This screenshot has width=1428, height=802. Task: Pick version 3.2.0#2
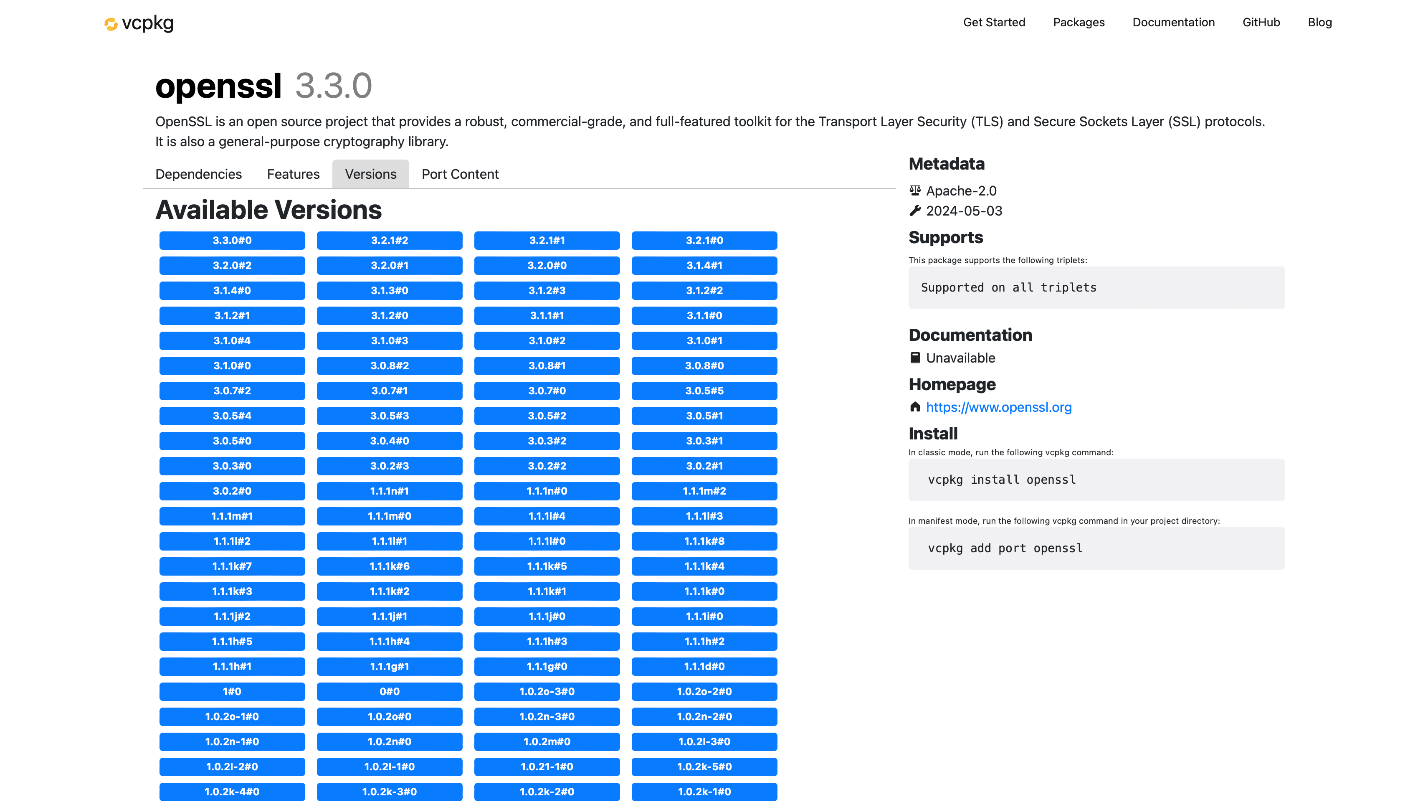[232, 266]
